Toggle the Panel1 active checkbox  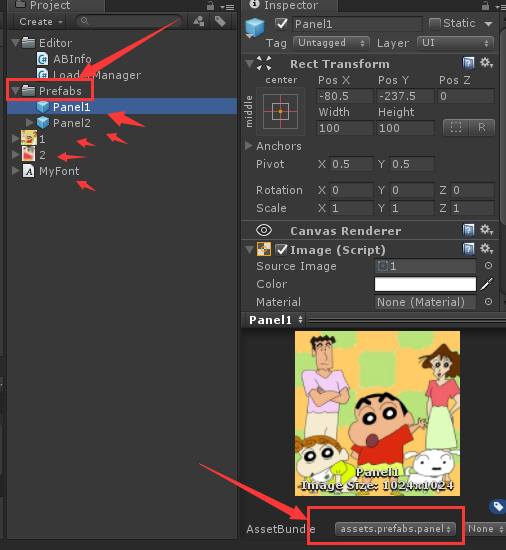(x=281, y=24)
